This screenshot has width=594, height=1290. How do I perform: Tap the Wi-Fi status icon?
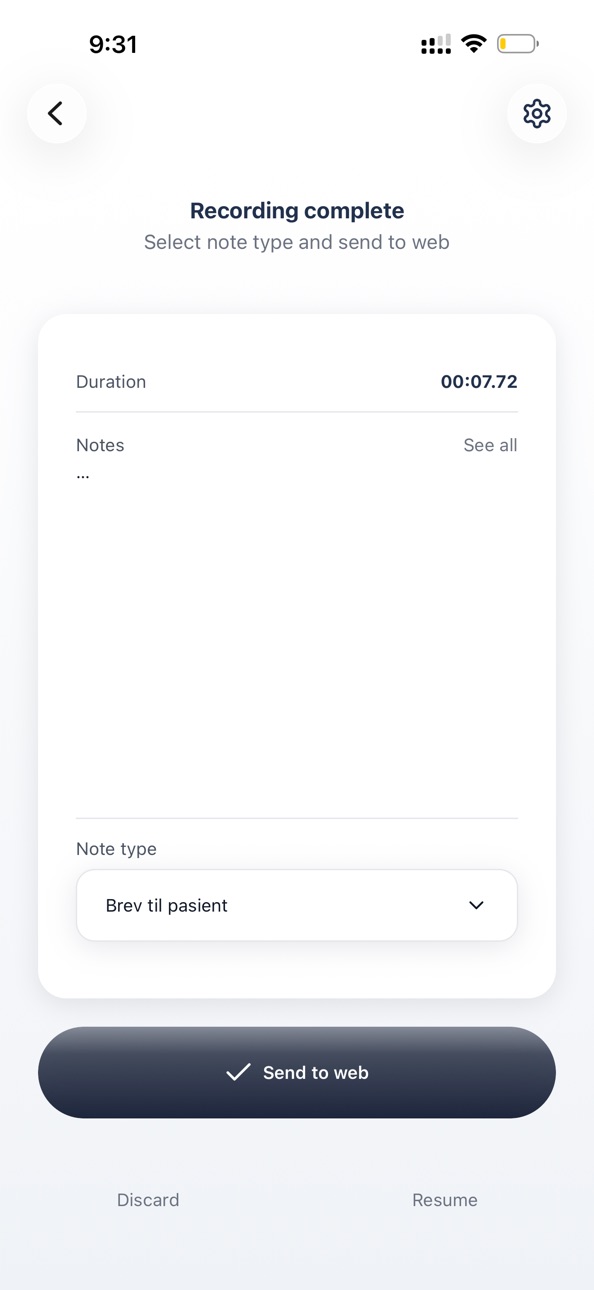click(474, 44)
